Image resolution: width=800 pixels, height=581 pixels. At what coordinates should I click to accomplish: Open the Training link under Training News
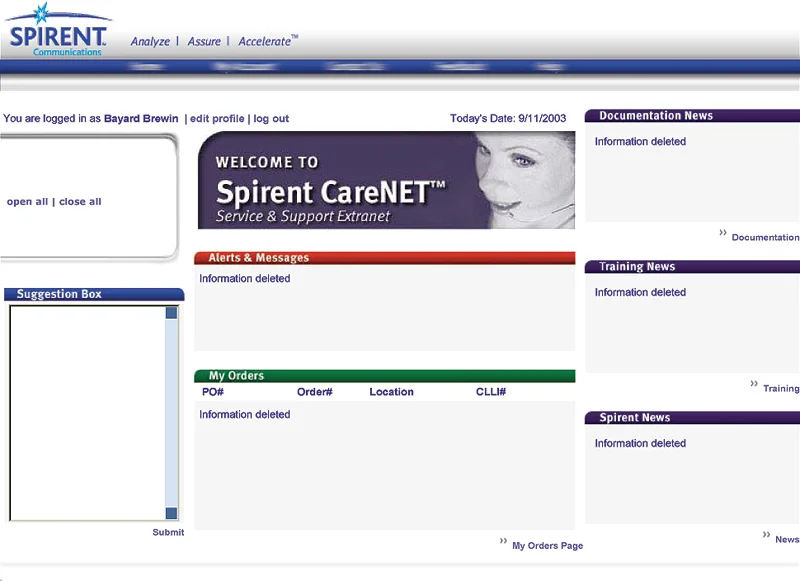click(781, 388)
